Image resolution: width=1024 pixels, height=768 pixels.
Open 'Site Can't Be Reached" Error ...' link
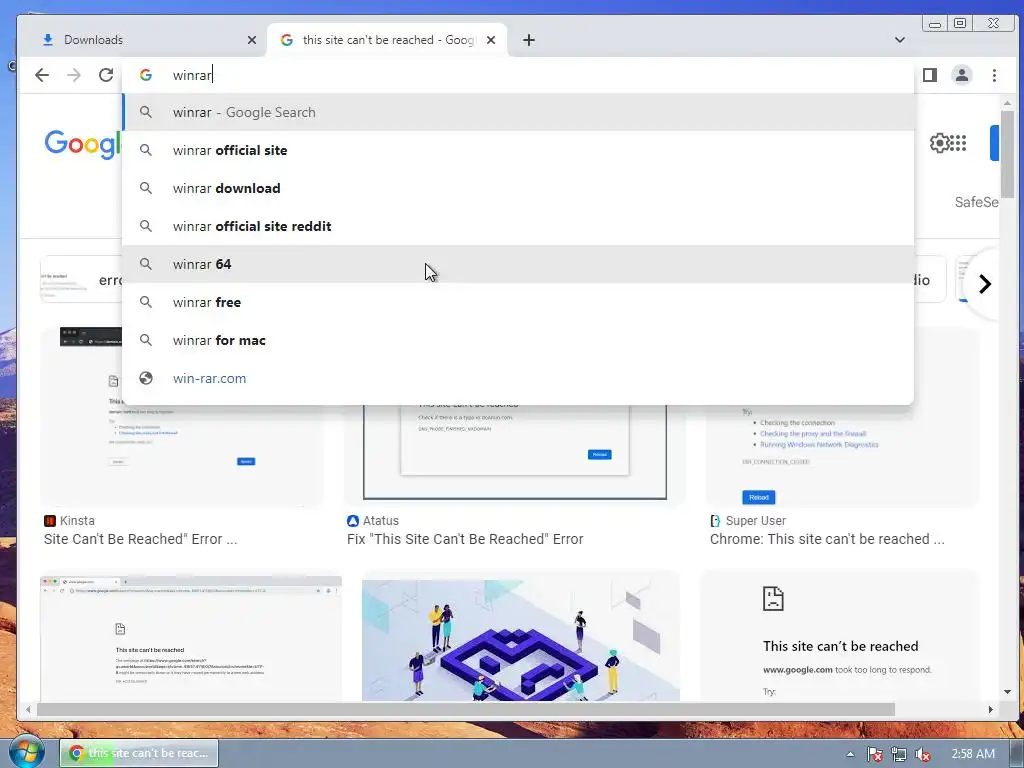(x=140, y=539)
